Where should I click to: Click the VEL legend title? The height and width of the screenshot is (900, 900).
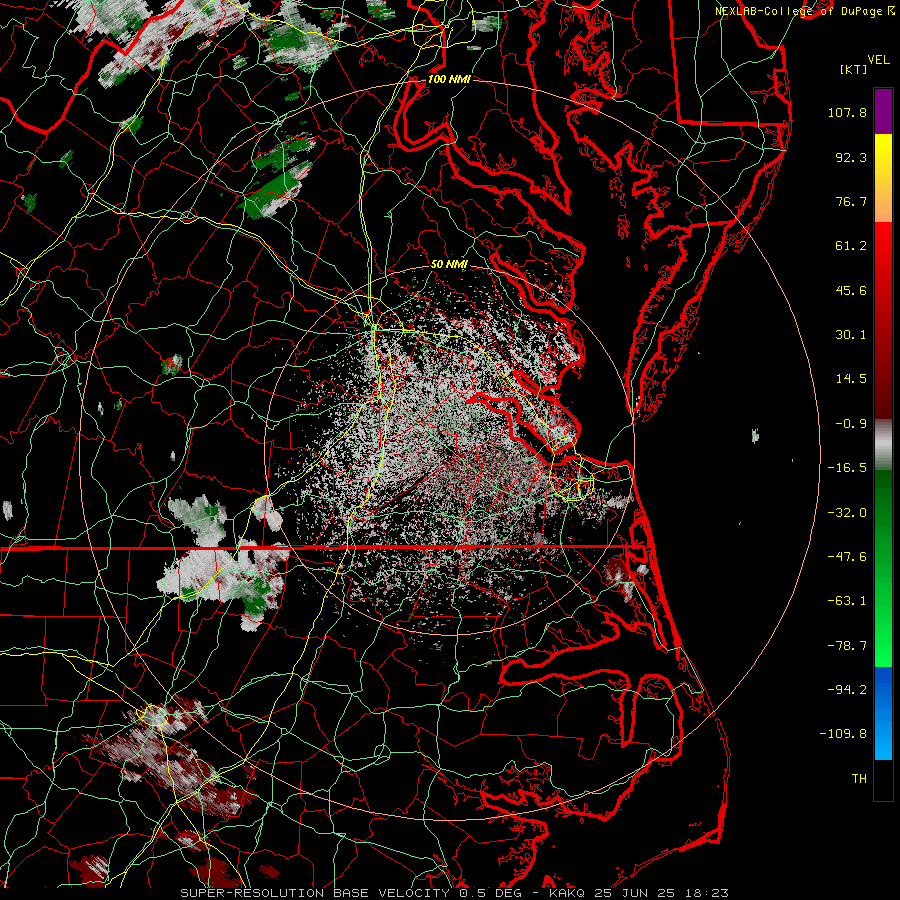click(878, 60)
